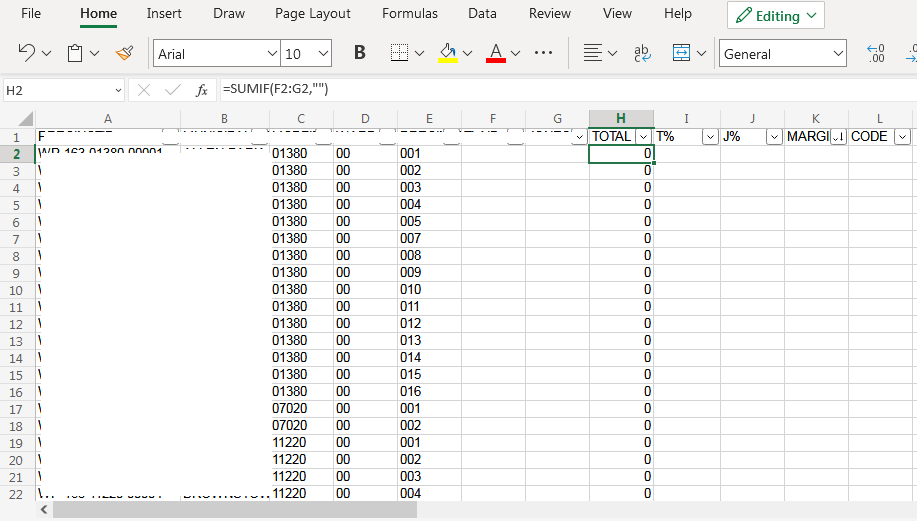Screen dimensions: 917x521
Task: Switch to the View tab
Action: pyautogui.click(x=618, y=13)
